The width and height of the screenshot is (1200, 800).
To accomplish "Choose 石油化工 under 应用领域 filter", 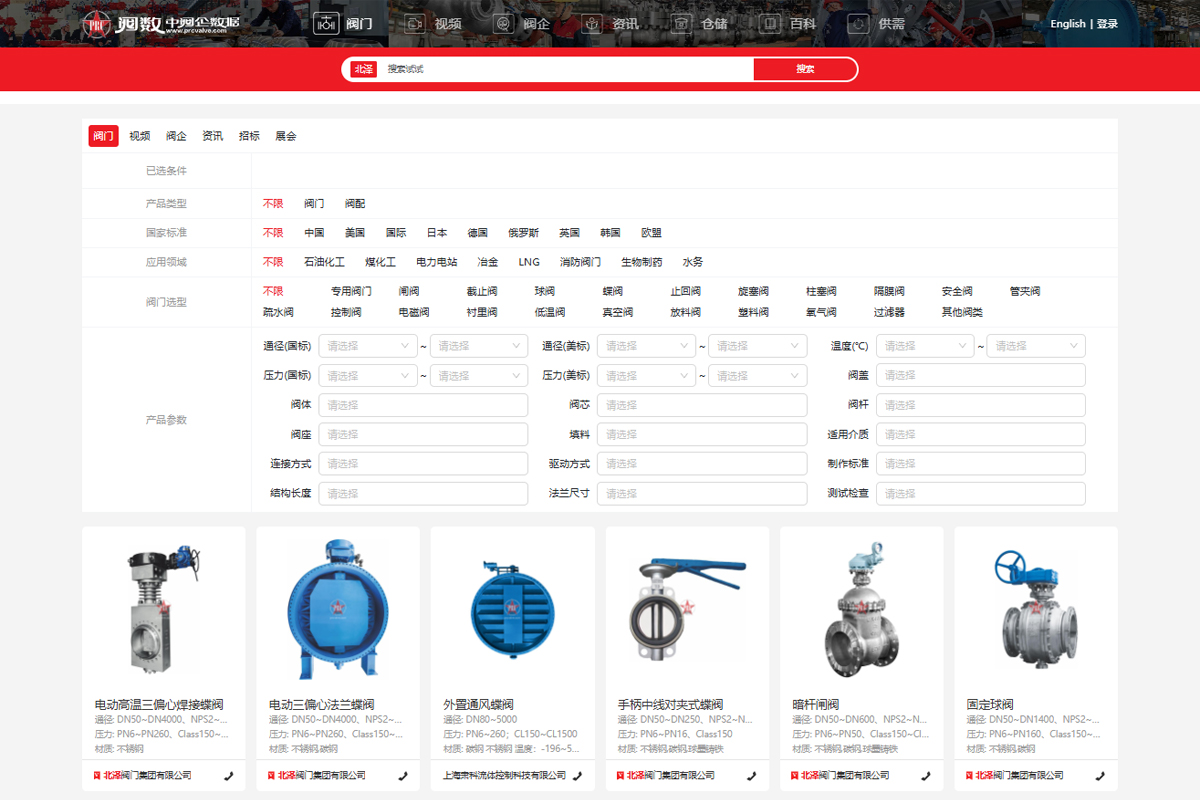I will [x=324, y=262].
